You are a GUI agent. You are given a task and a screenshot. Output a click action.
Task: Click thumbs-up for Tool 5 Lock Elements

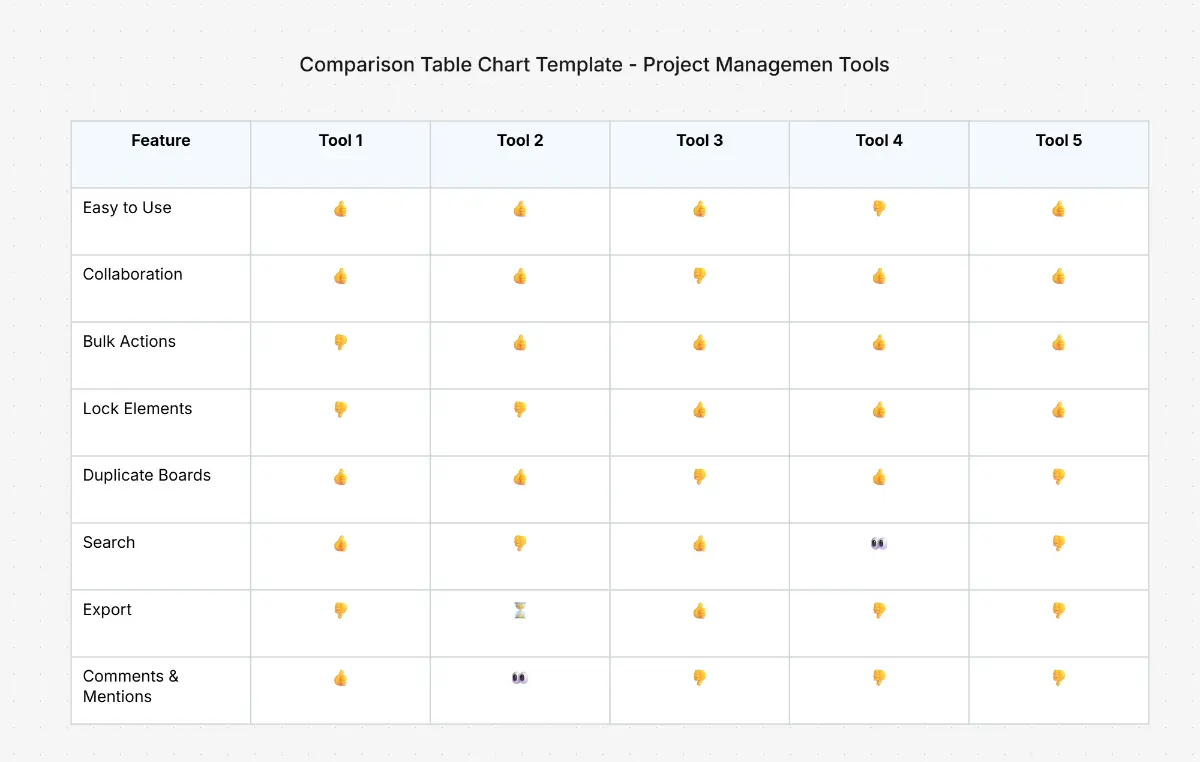[x=1059, y=410]
